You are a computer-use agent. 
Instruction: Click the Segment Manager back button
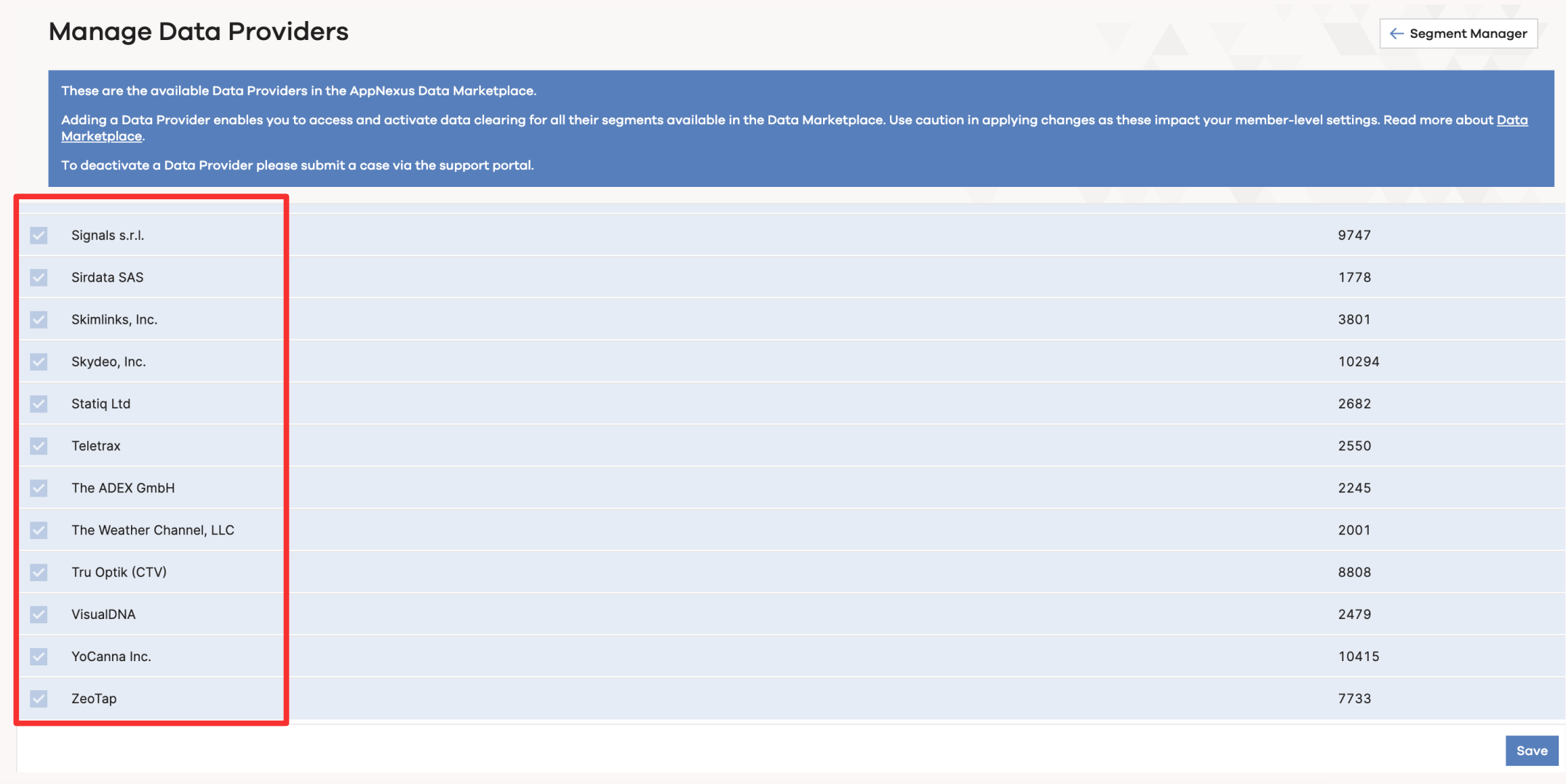[x=1458, y=33]
